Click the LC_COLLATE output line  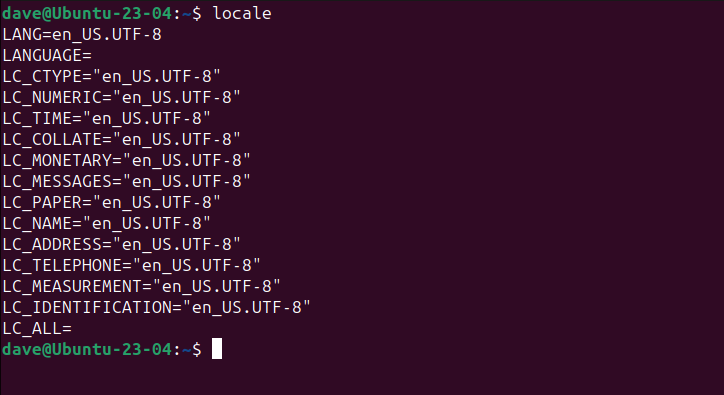121,140
